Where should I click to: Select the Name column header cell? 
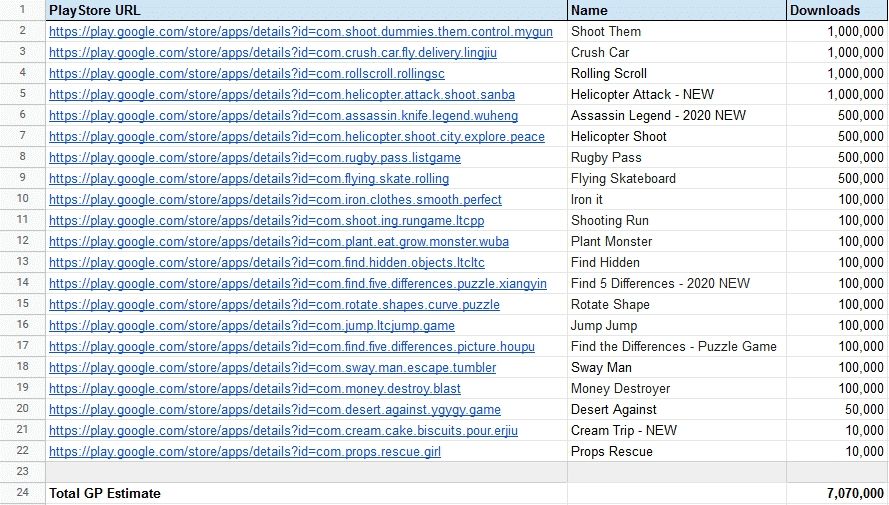(675, 11)
